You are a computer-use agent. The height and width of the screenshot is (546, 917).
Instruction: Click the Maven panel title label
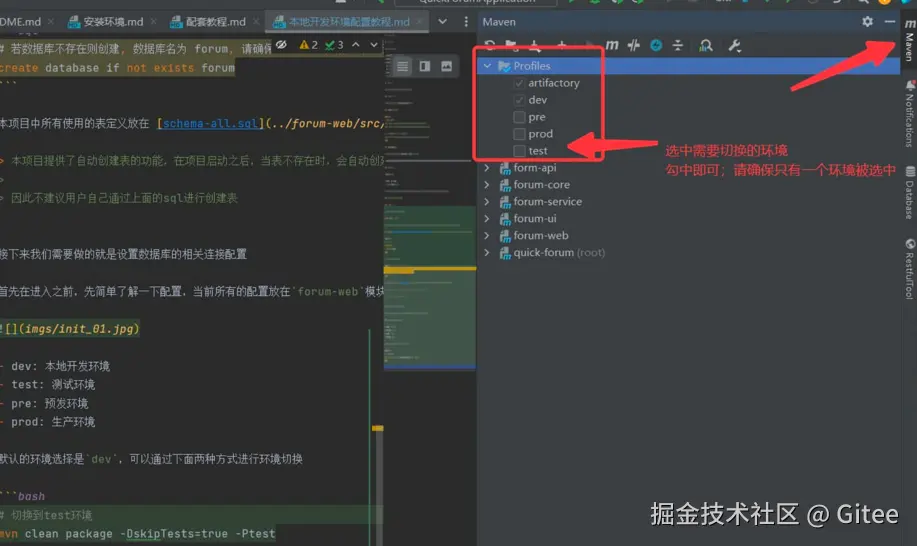[499, 22]
